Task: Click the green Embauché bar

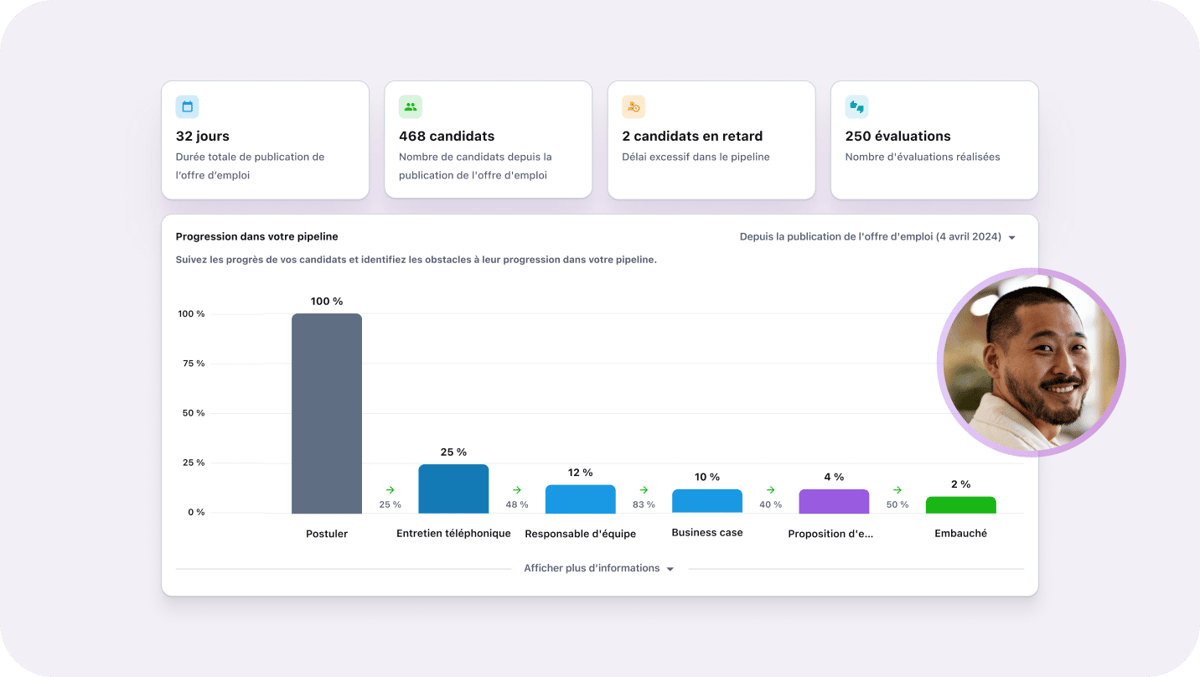Action: pos(960,505)
